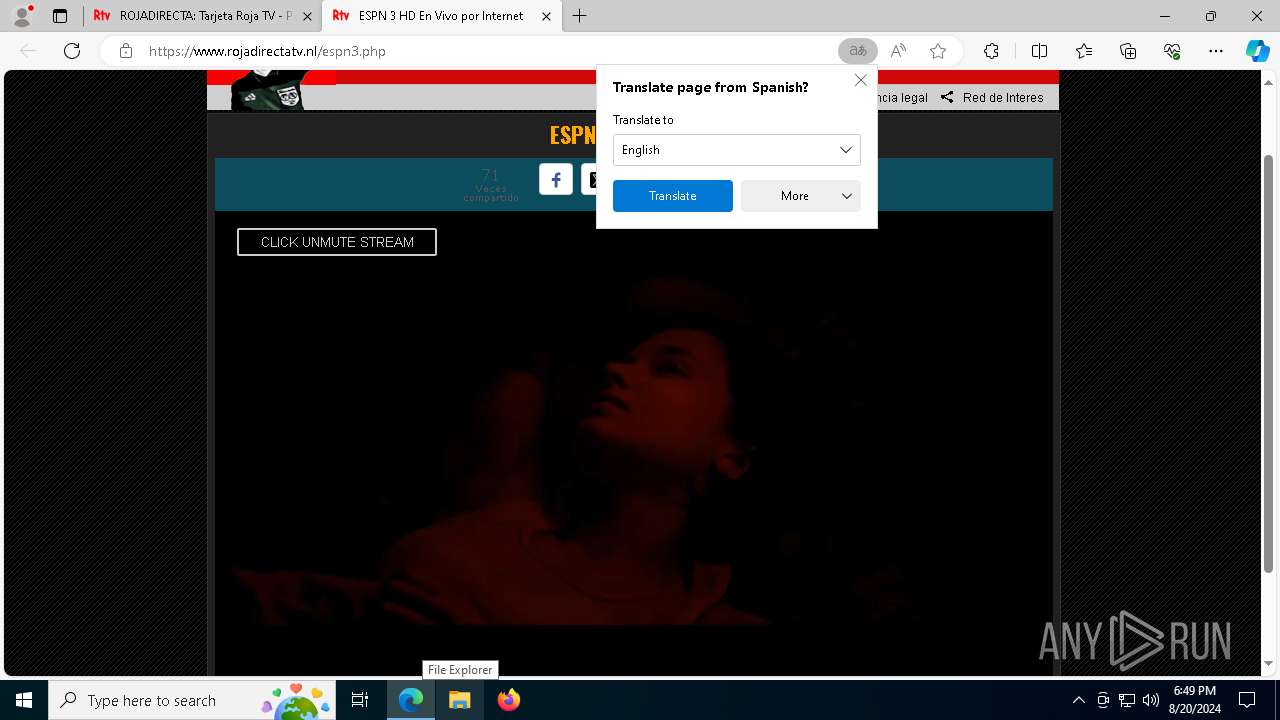The image size is (1280, 720).
Task: Share the page on X
Action: click(x=590, y=179)
